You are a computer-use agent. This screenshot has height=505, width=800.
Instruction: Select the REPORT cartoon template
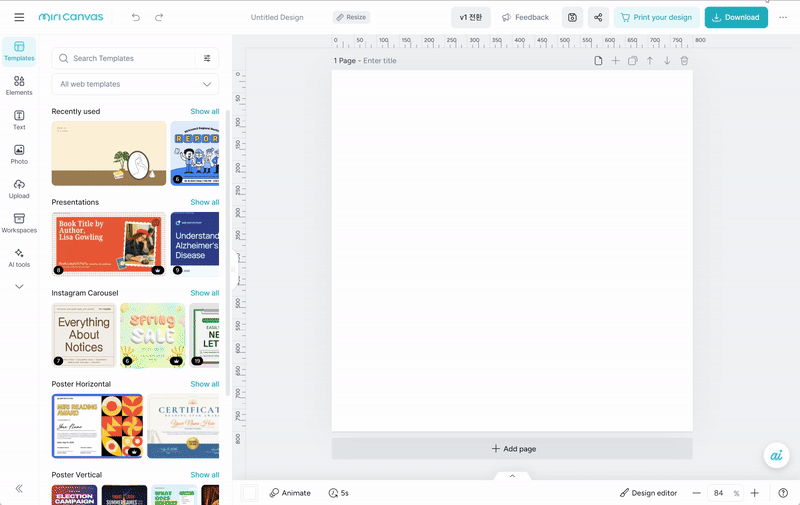[x=195, y=153]
